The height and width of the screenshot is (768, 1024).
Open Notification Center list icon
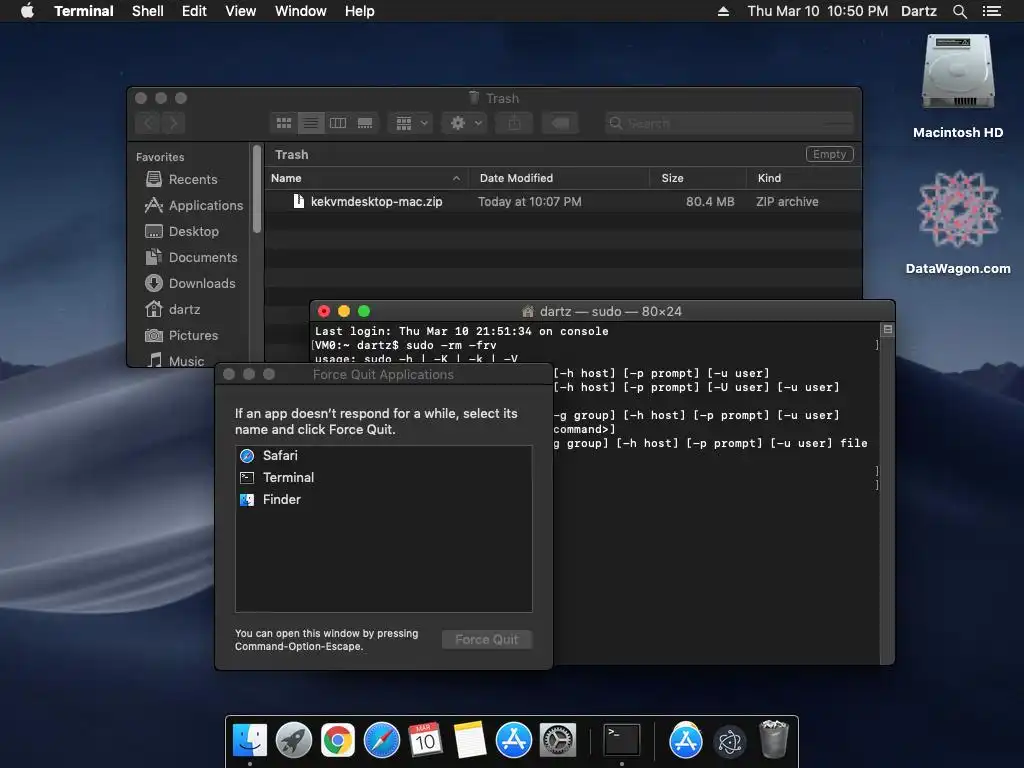[991, 11]
